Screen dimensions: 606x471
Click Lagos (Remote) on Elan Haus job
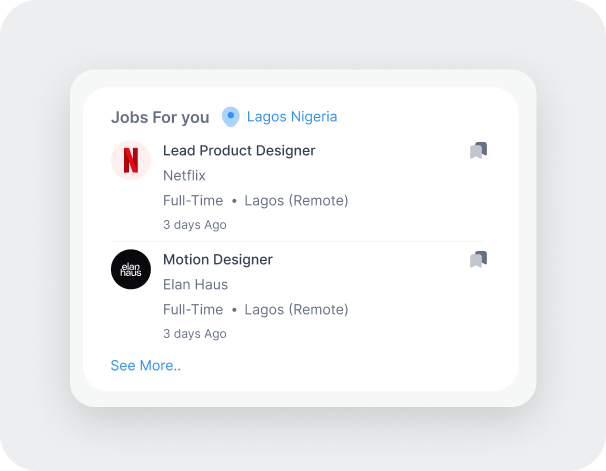pyautogui.click(x=296, y=310)
